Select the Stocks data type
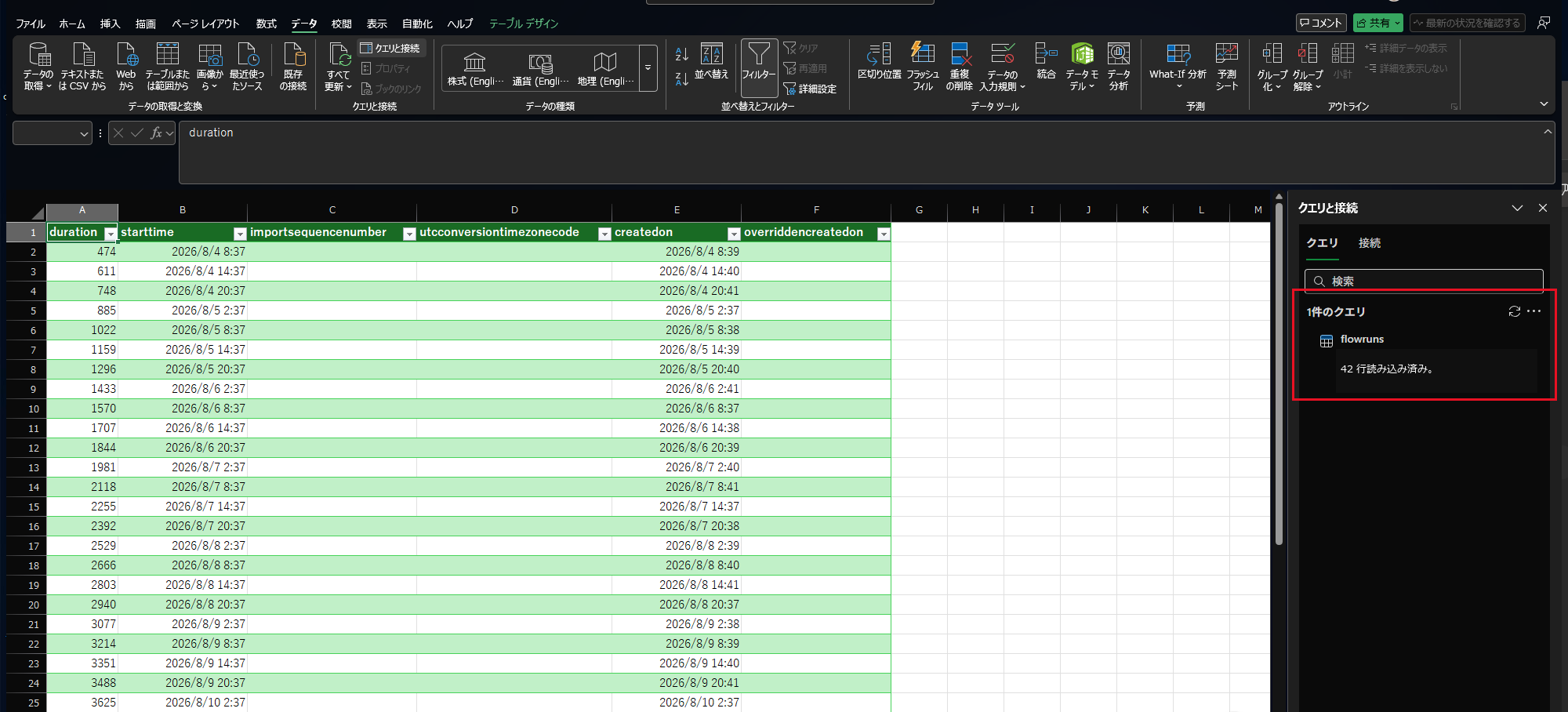 [x=475, y=69]
